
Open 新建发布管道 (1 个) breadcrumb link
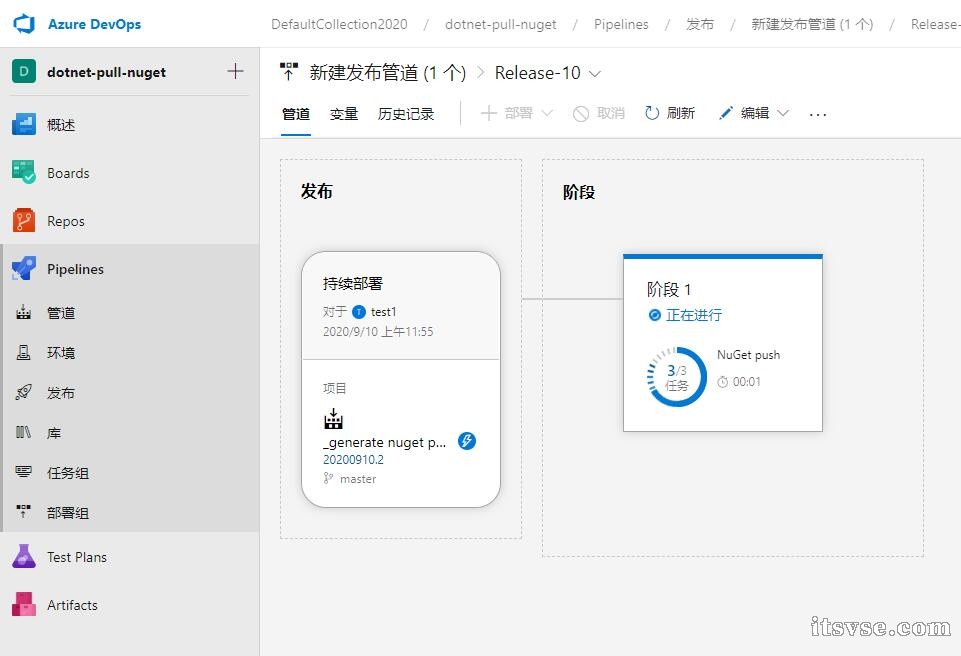click(x=812, y=25)
